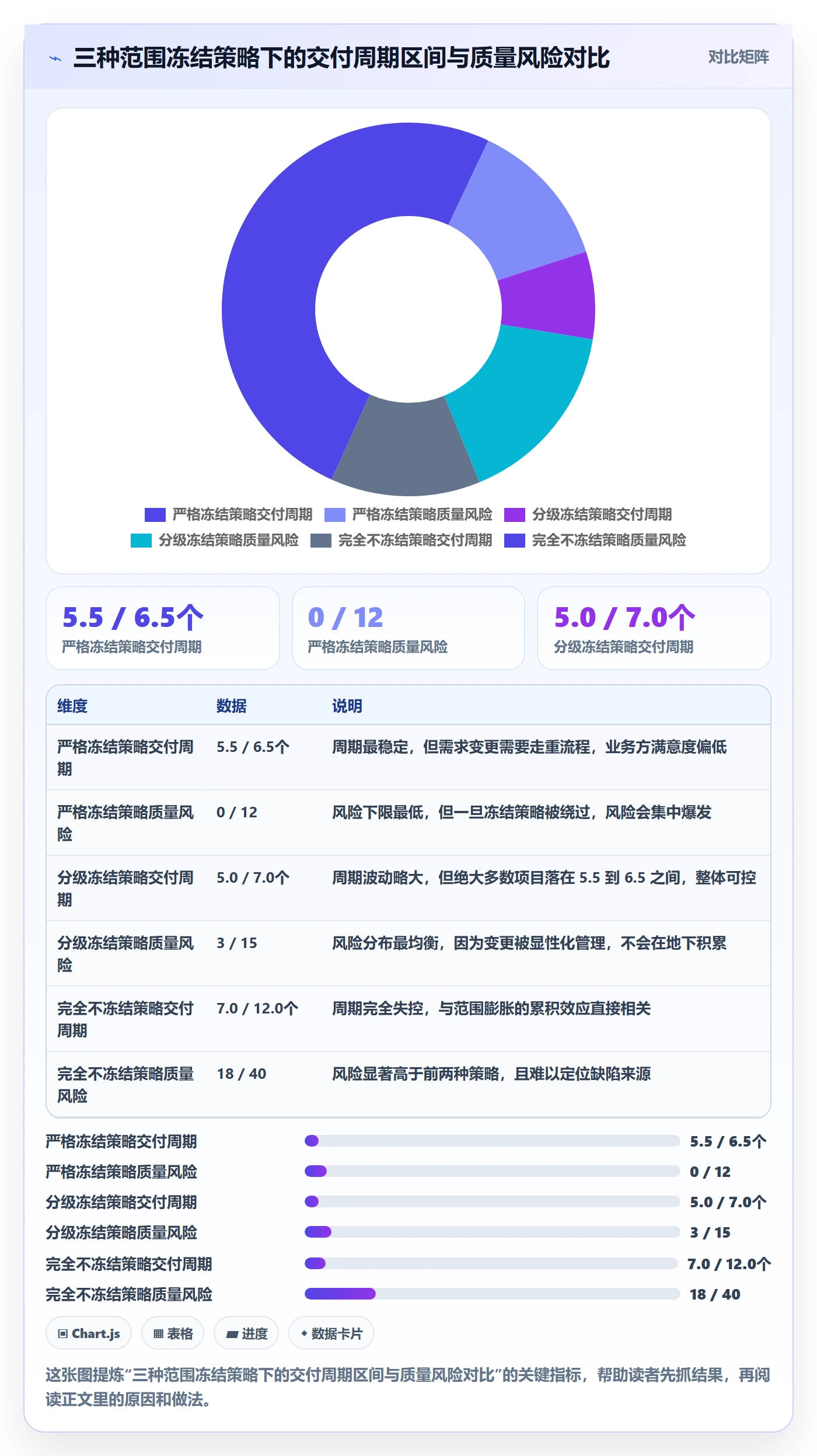The height and width of the screenshot is (1456, 817).
Task: Click the 严格冻结策略交付周期 progress bar
Action: [493, 1141]
